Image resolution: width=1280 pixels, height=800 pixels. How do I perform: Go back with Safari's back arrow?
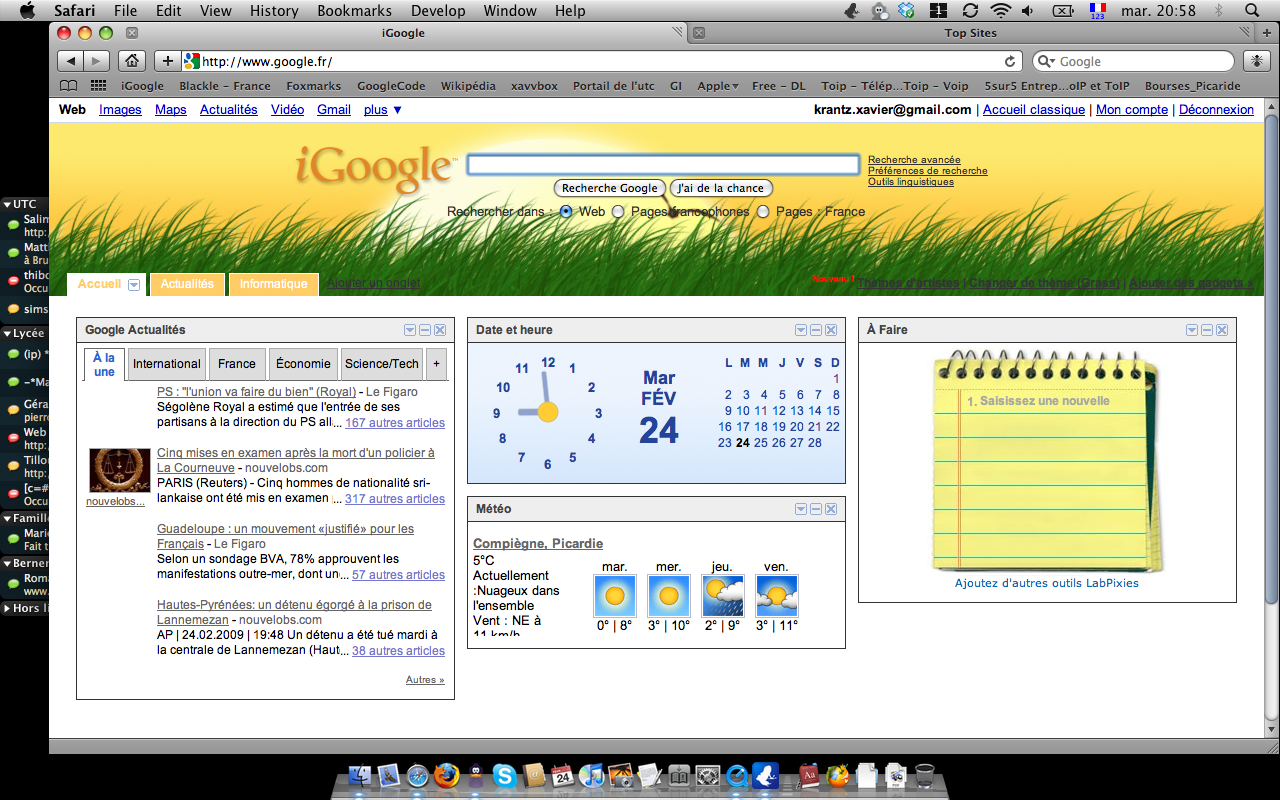[71, 61]
